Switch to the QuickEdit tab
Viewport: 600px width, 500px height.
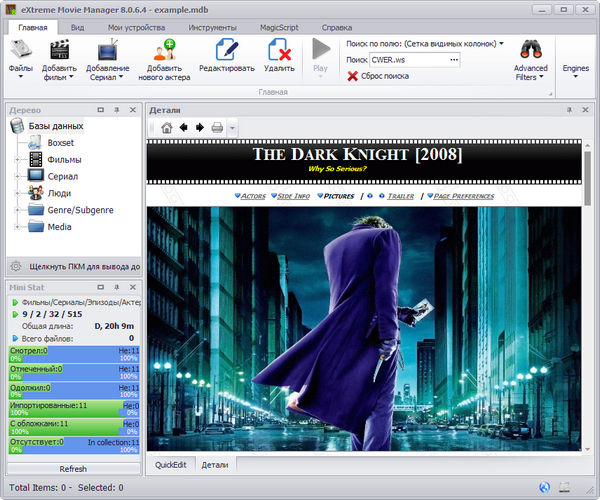point(170,465)
